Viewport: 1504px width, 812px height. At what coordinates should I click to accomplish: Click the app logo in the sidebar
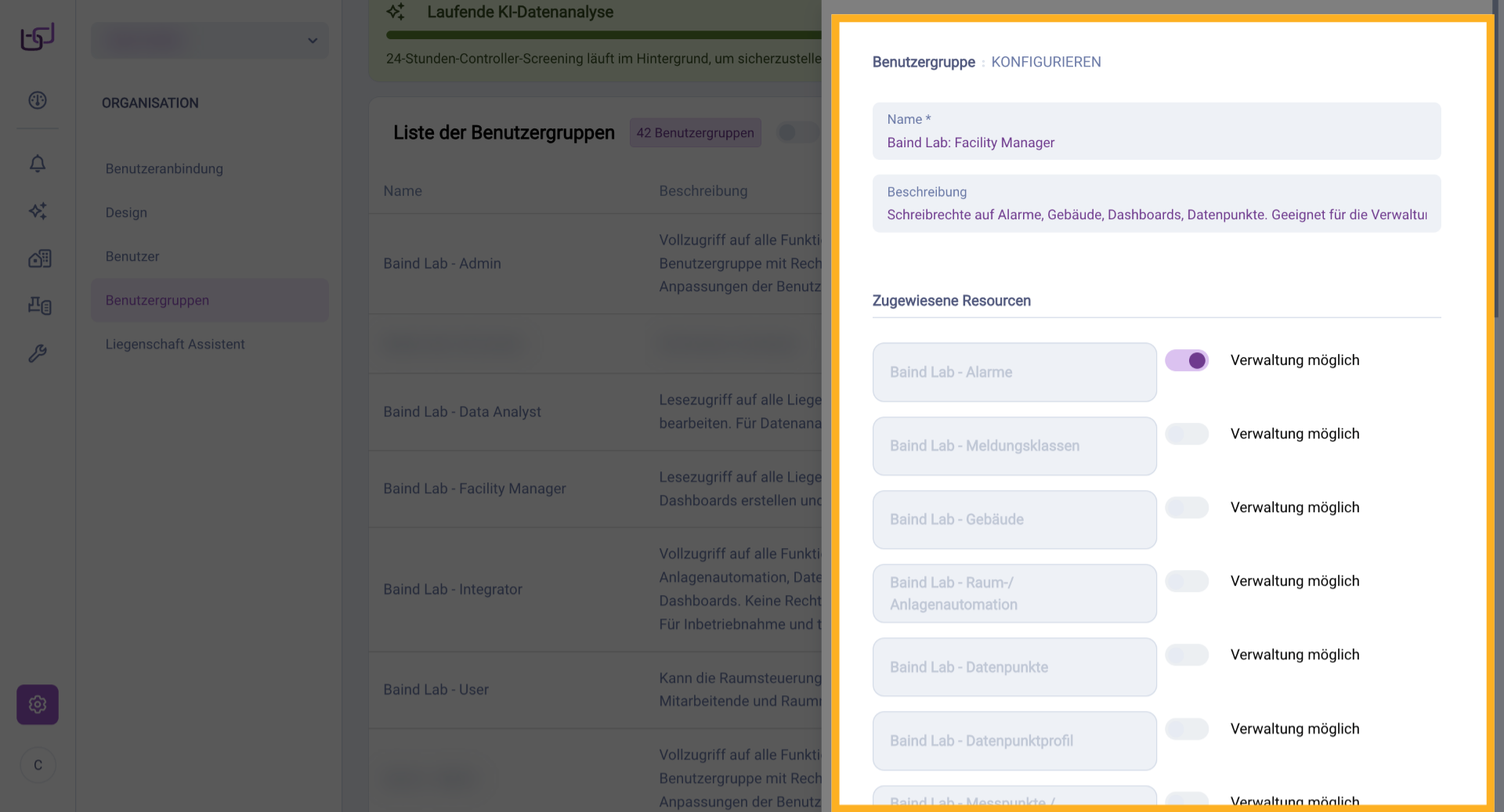tap(38, 37)
